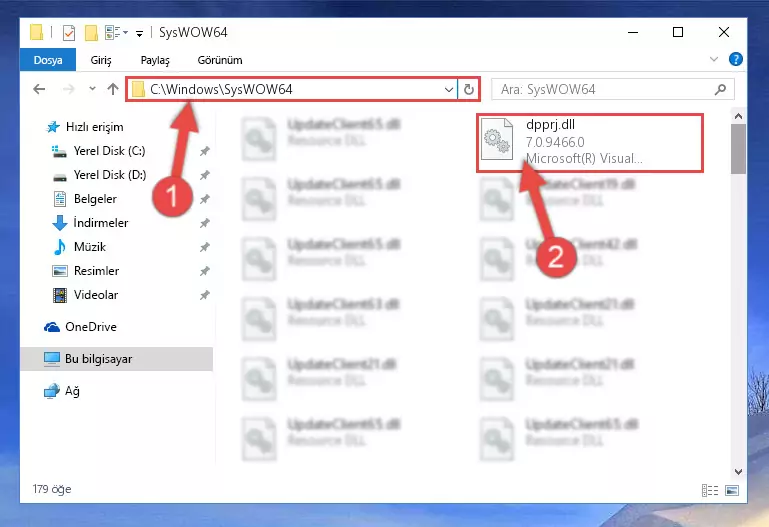Click the dpprj.dll gear file icon
769x527 pixels.
coord(497,140)
